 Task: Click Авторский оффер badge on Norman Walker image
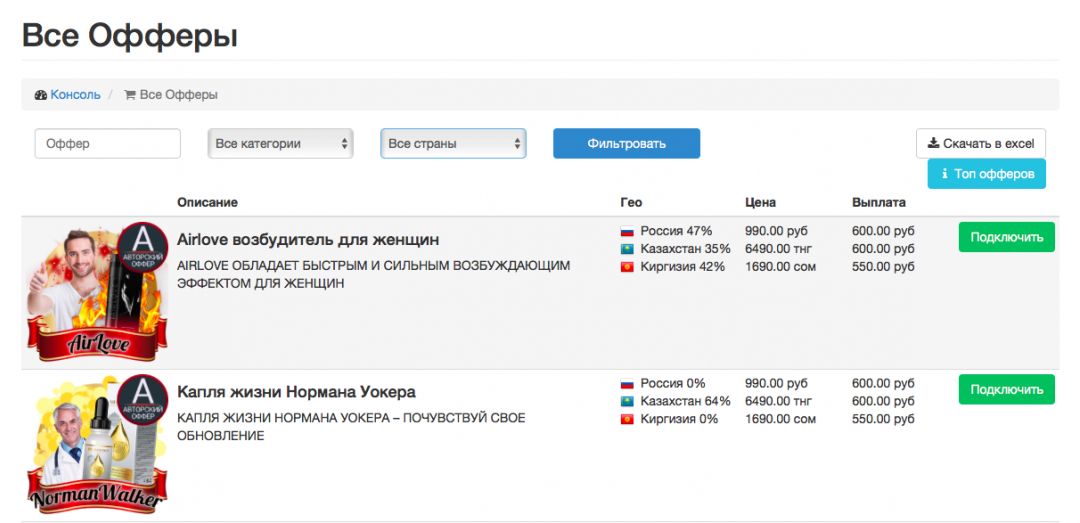click(143, 400)
